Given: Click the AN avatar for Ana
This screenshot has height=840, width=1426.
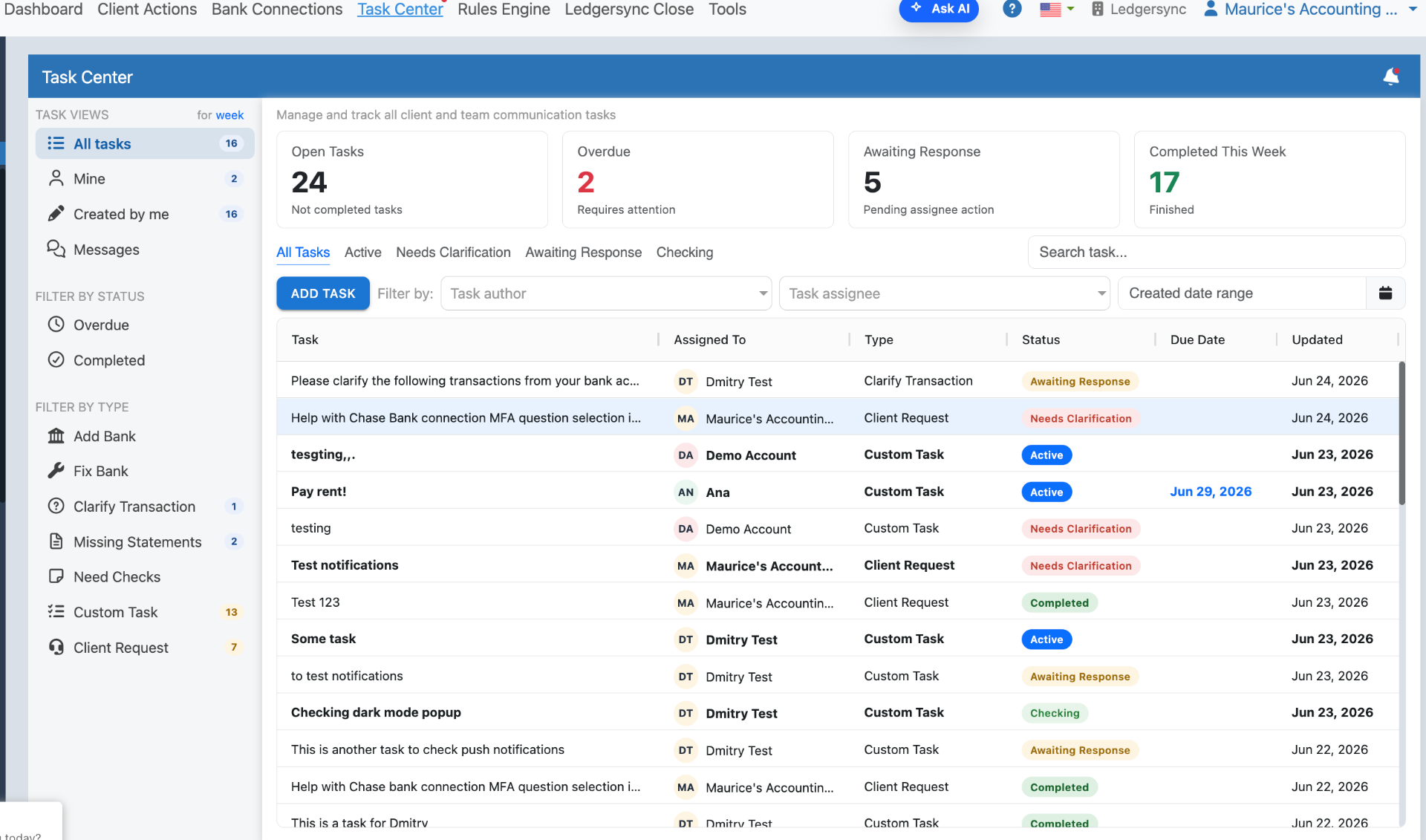Looking at the screenshot, I should 686,492.
